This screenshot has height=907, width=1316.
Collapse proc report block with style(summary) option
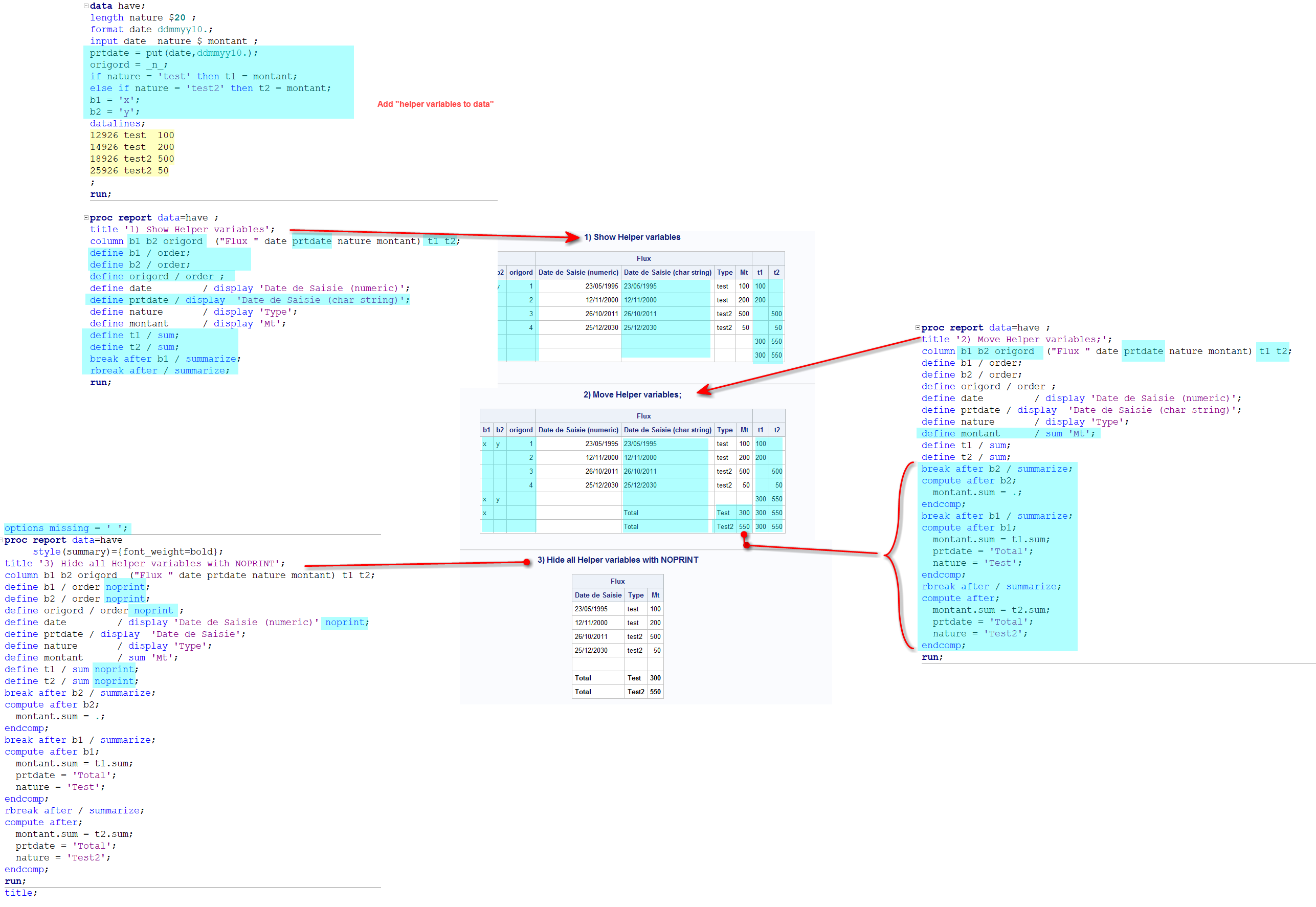(x=1, y=540)
